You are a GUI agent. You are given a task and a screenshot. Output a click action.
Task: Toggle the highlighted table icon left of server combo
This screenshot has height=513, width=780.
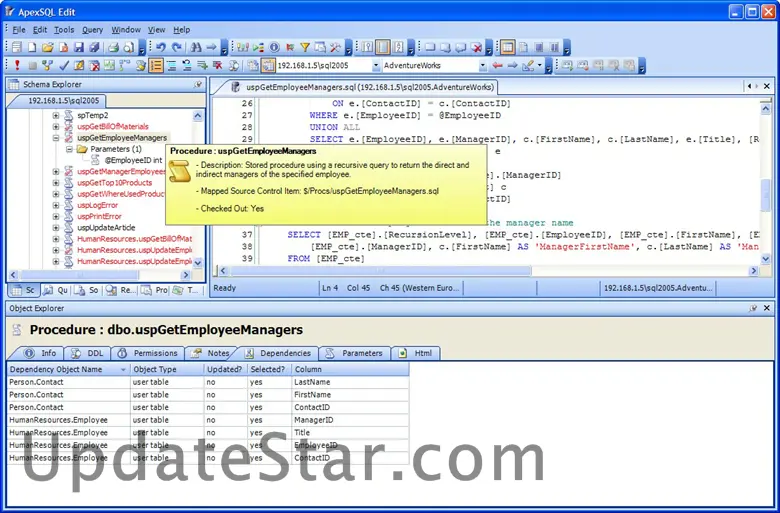268,65
